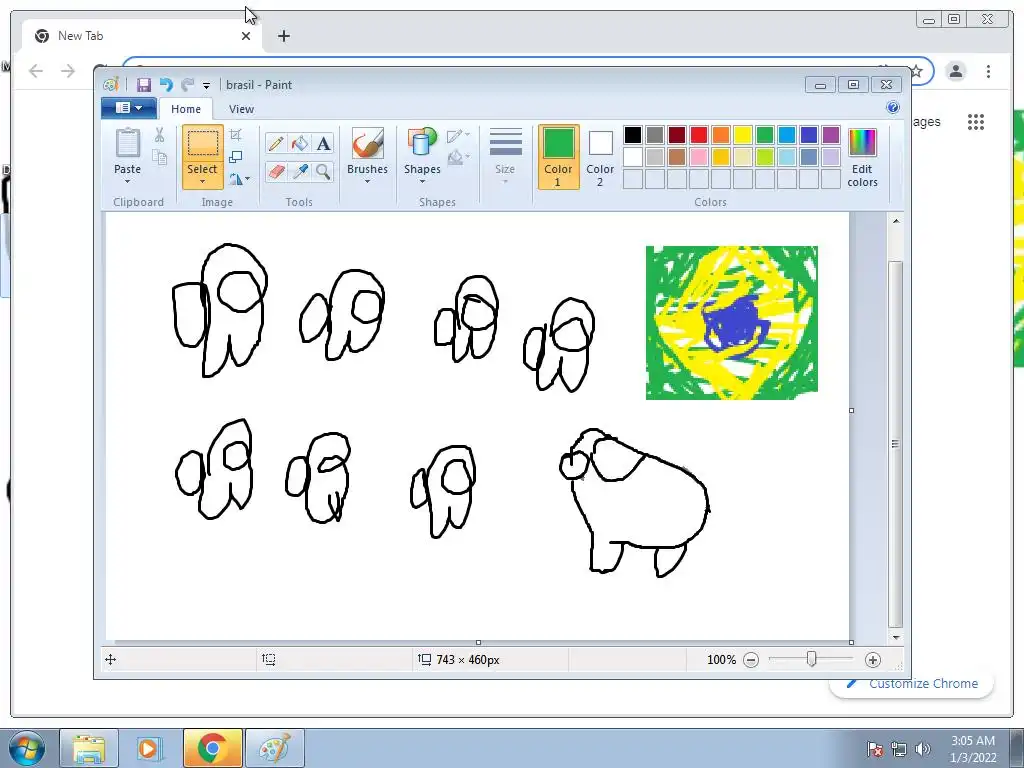Screen dimensions: 1024x768
Task: Click Save icon in Paint title bar
Action: click(x=144, y=85)
